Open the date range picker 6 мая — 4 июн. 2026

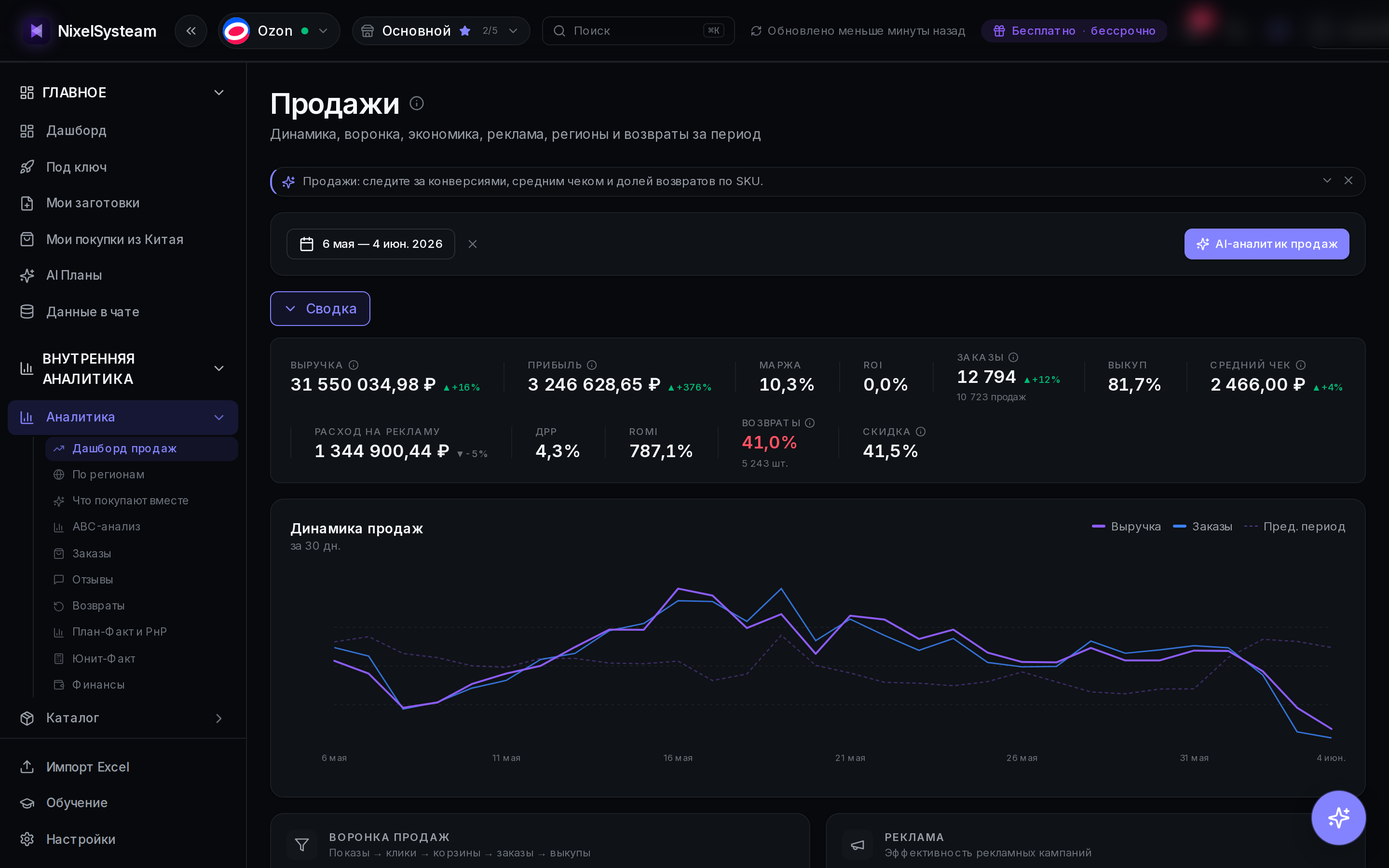371,244
